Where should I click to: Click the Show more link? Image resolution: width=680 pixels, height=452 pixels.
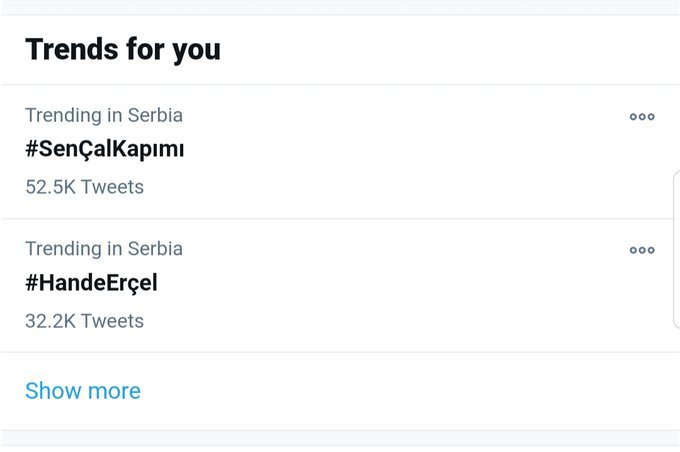coord(83,391)
